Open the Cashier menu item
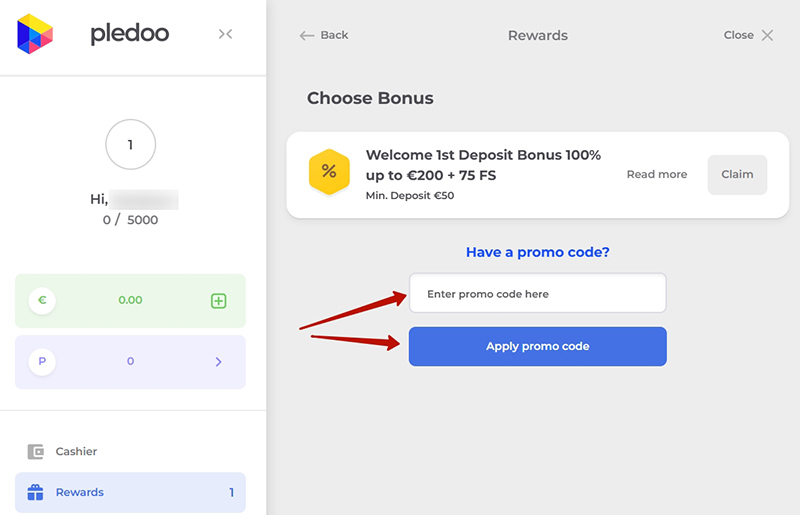800x515 pixels. (76, 451)
